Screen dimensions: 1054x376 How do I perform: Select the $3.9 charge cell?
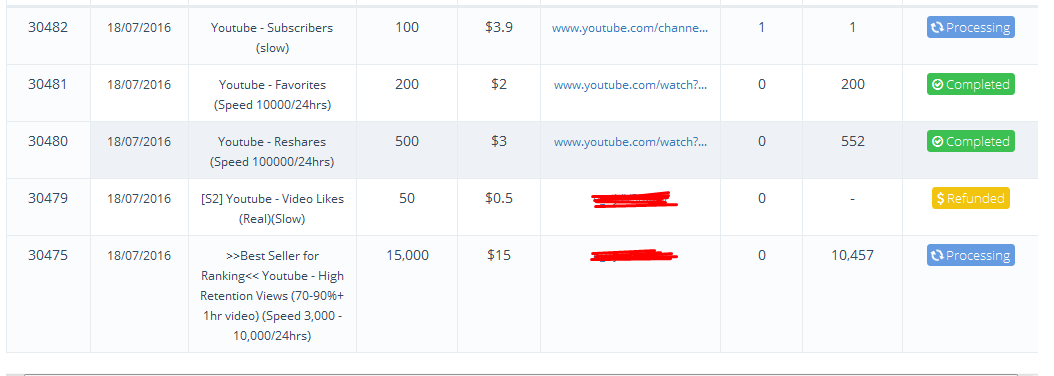pos(499,28)
